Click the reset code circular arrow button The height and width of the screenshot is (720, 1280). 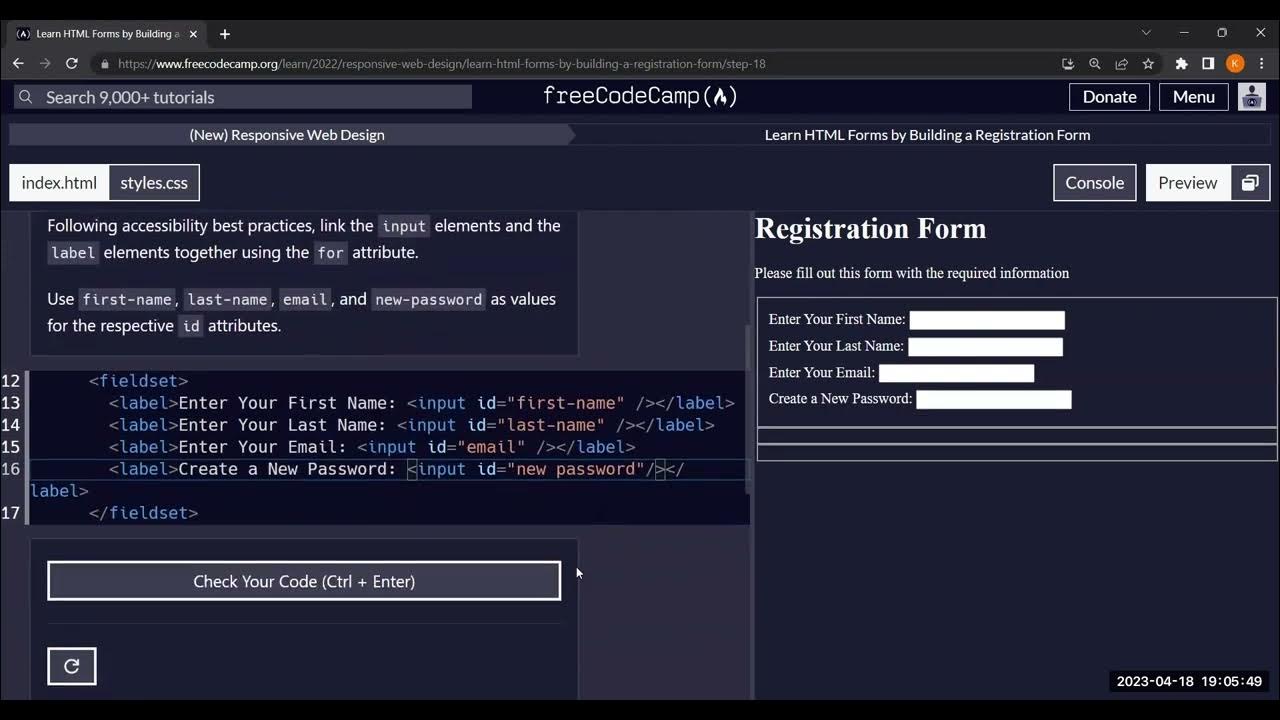tap(72, 666)
